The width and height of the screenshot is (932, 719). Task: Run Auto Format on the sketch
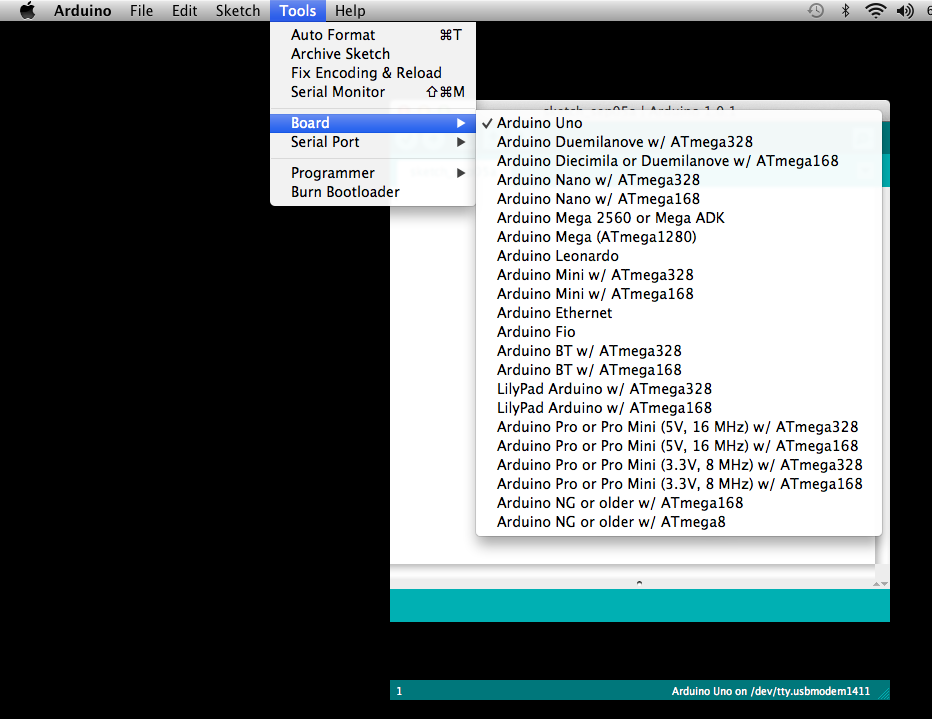pos(332,34)
